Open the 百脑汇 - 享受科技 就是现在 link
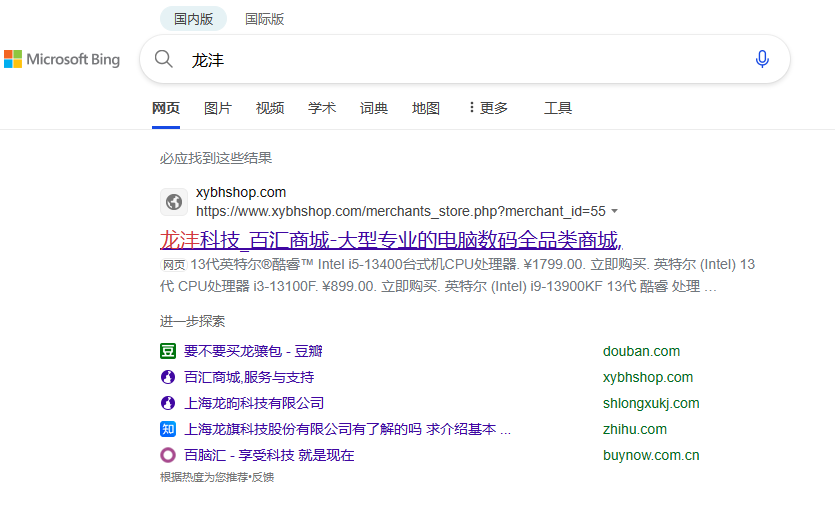Screen dimensions: 835x508 pos(269,455)
